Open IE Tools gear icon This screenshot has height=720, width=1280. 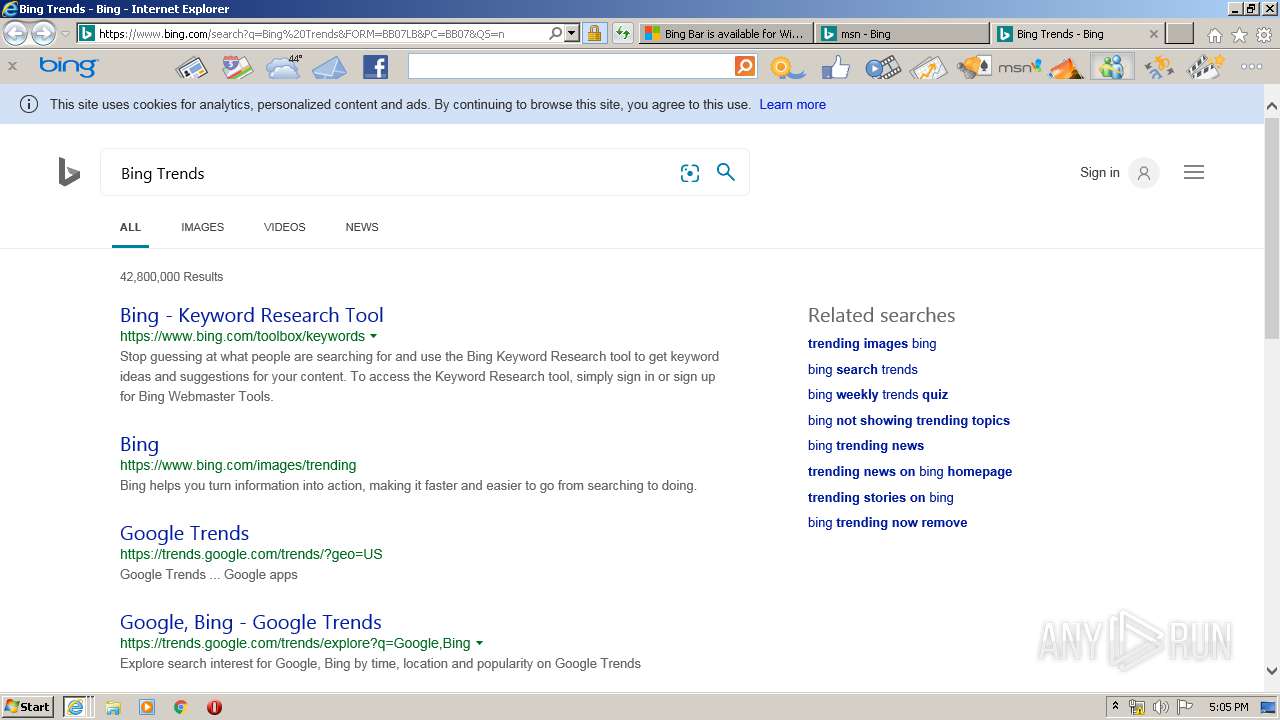[1264, 34]
